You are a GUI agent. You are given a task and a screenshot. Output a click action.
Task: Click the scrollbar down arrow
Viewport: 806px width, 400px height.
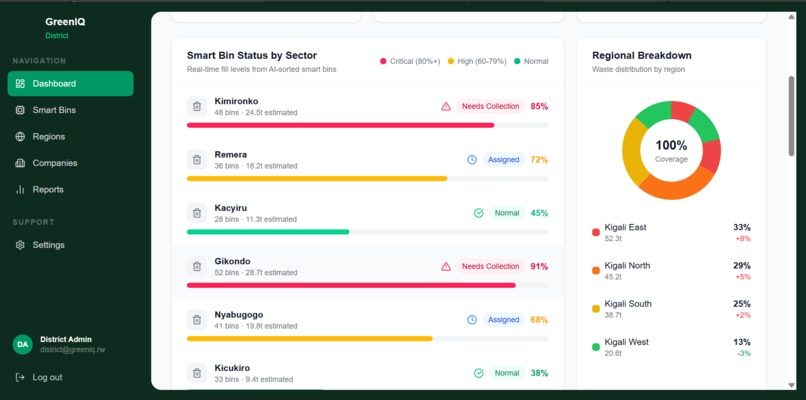[x=791, y=385]
